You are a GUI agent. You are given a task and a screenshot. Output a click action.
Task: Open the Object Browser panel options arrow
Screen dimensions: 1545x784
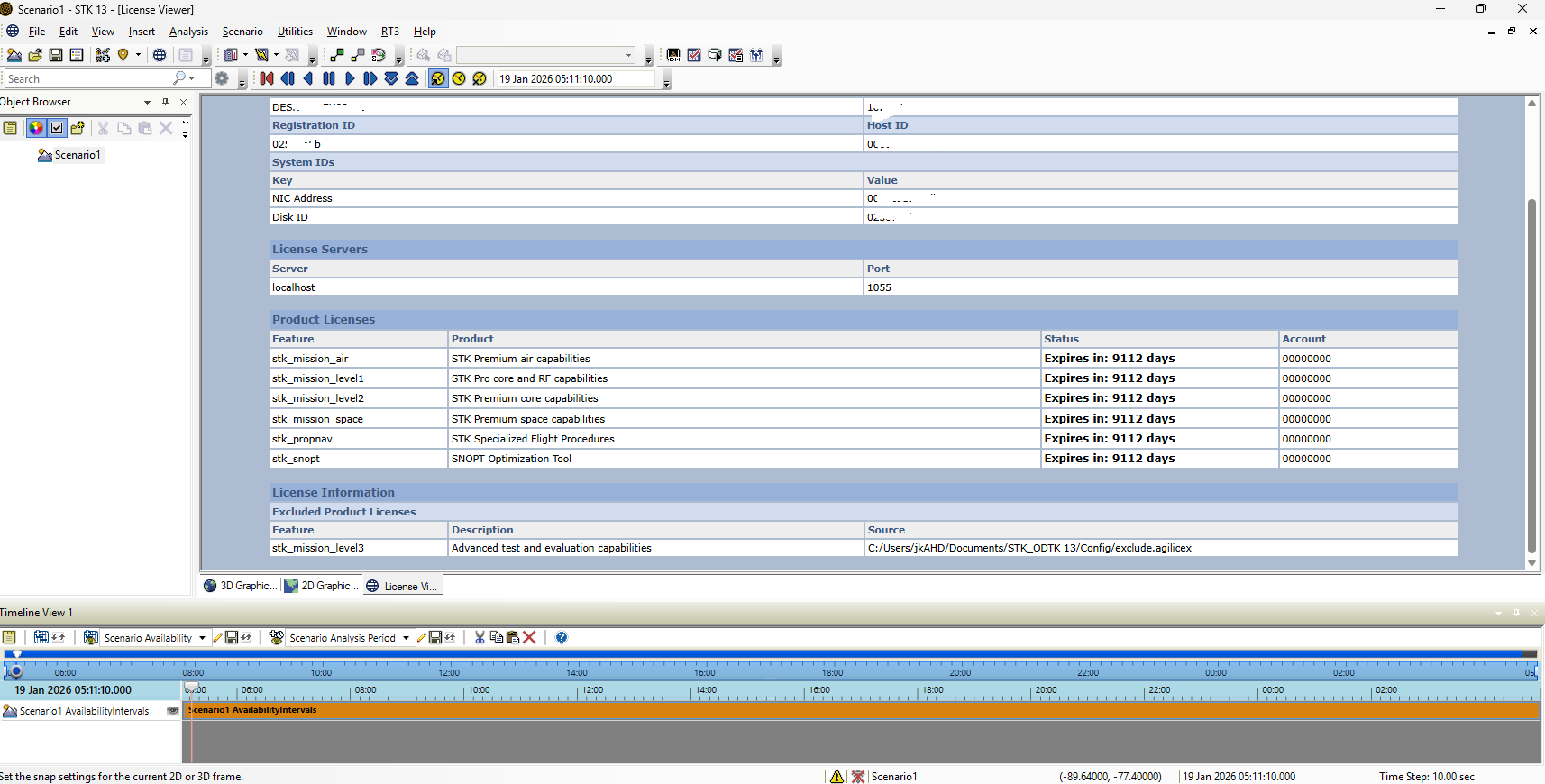point(147,102)
